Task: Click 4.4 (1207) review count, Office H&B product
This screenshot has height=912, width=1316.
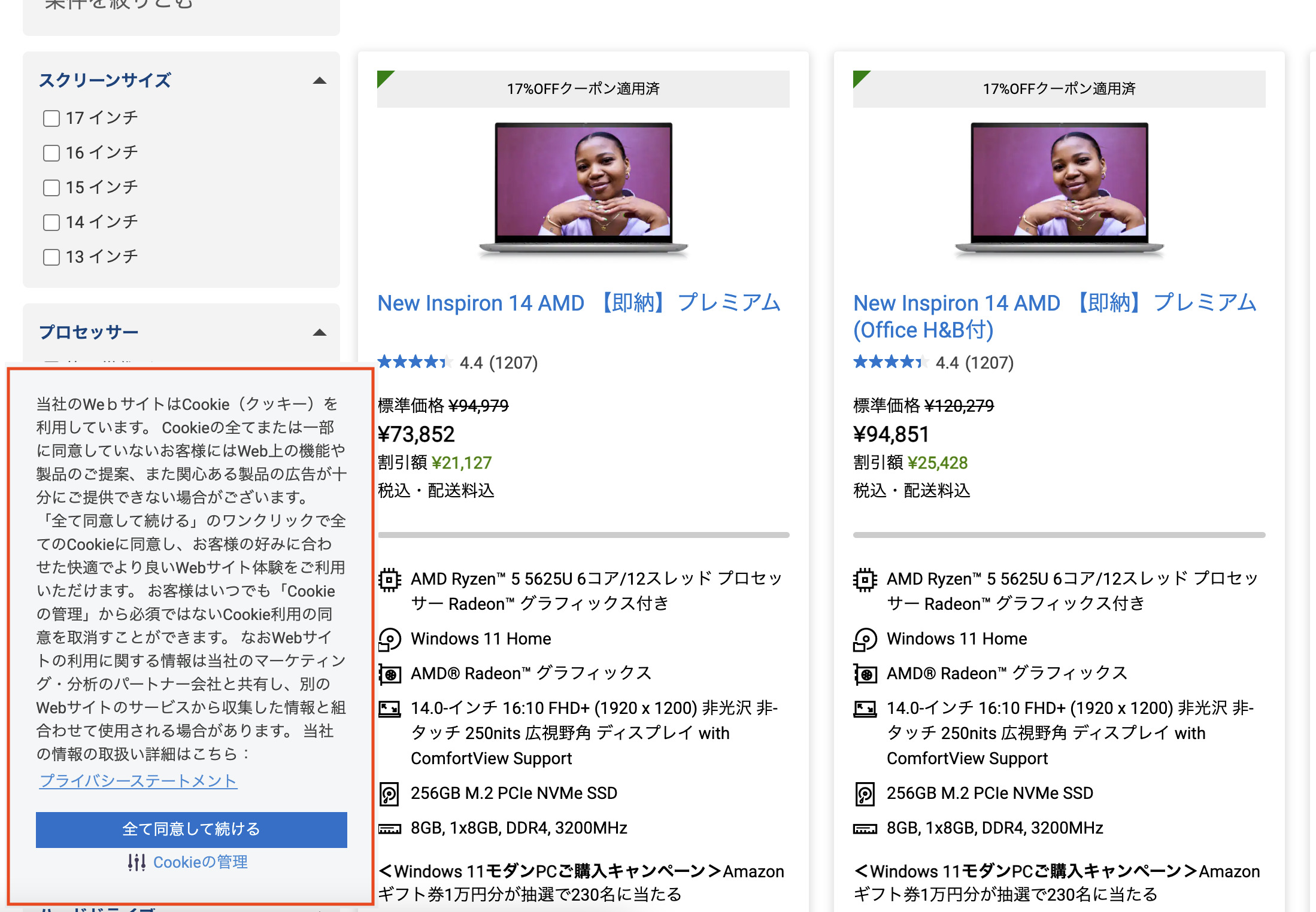Action: tap(975, 363)
